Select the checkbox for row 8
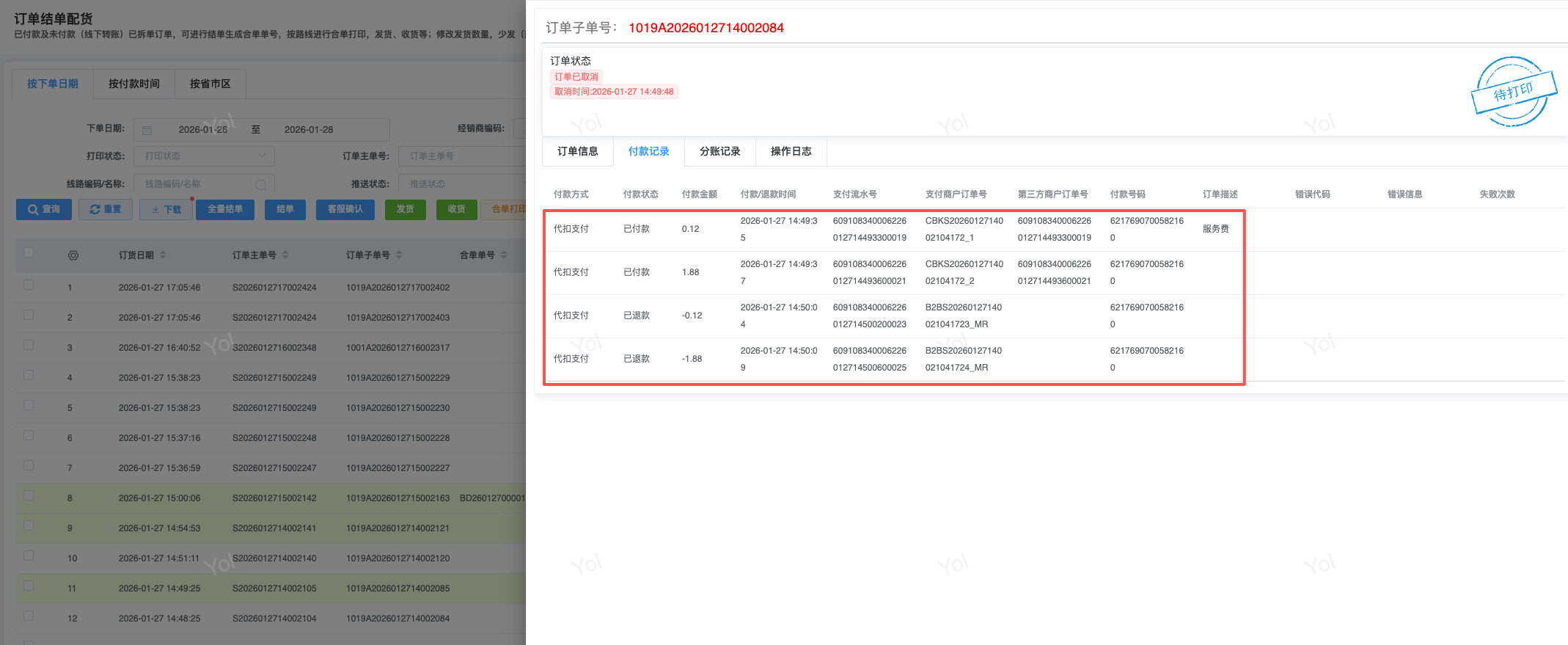1568x645 pixels. pos(29,495)
